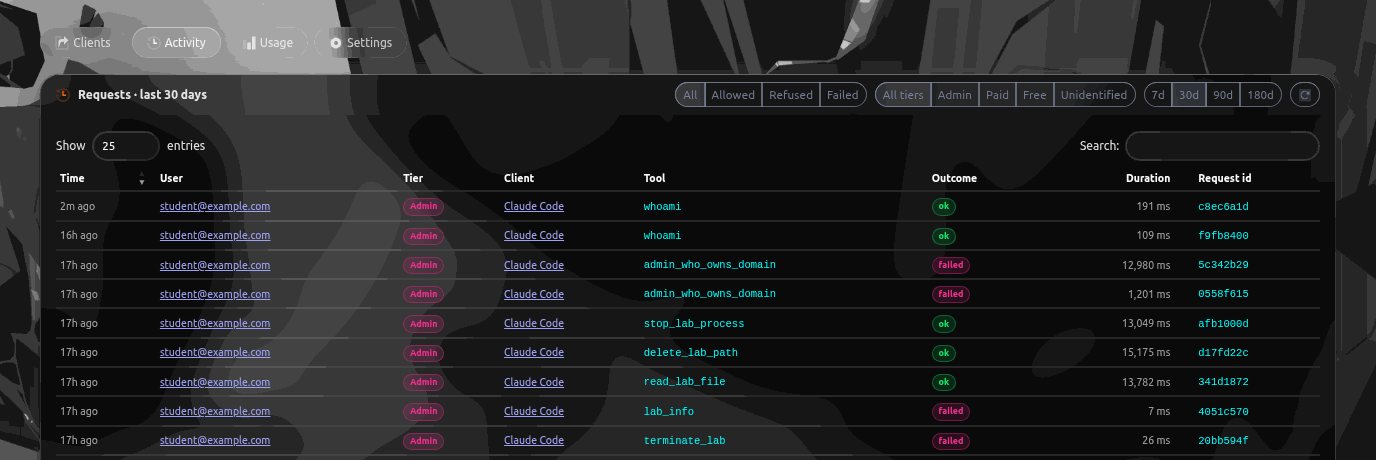Image resolution: width=1376 pixels, height=460 pixels.
Task: Click the refresh icon beside the 180d filter
Action: [x=1305, y=95]
